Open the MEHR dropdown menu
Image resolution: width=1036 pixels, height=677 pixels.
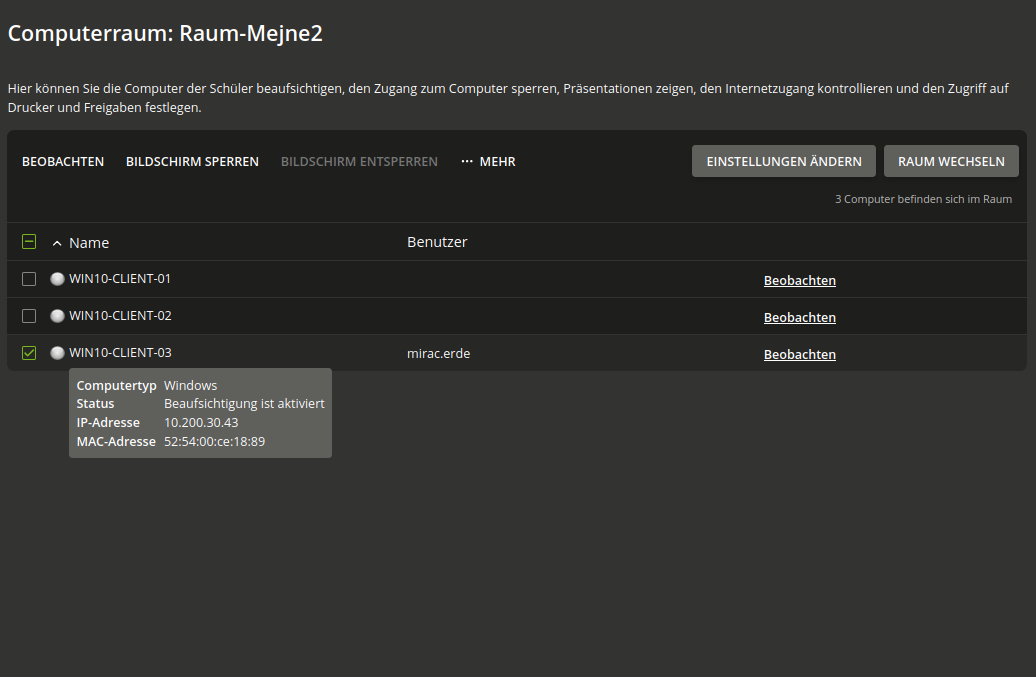pyautogui.click(x=488, y=162)
